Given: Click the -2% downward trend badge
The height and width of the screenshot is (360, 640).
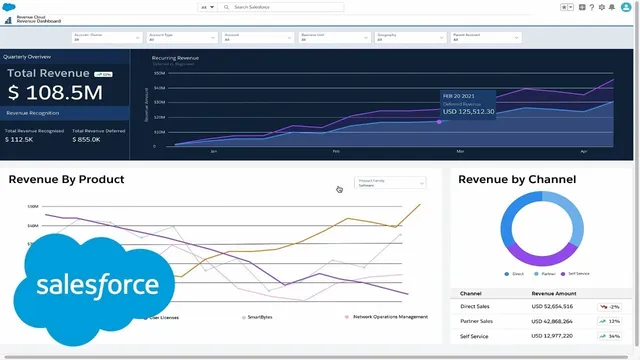Looking at the screenshot, I should 609,307.
